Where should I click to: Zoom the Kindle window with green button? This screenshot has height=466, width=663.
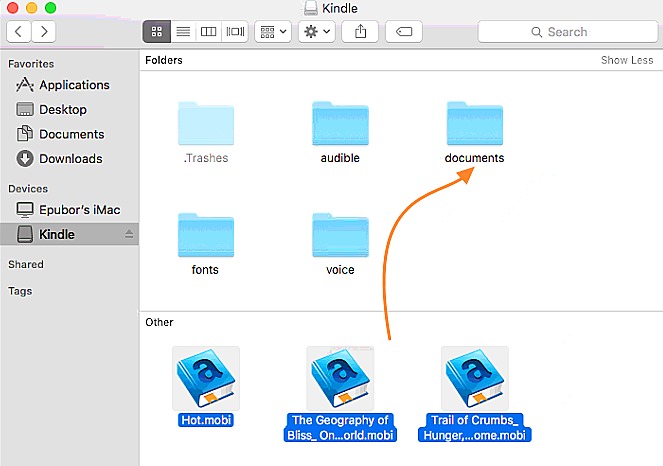pyautogui.click(x=50, y=8)
